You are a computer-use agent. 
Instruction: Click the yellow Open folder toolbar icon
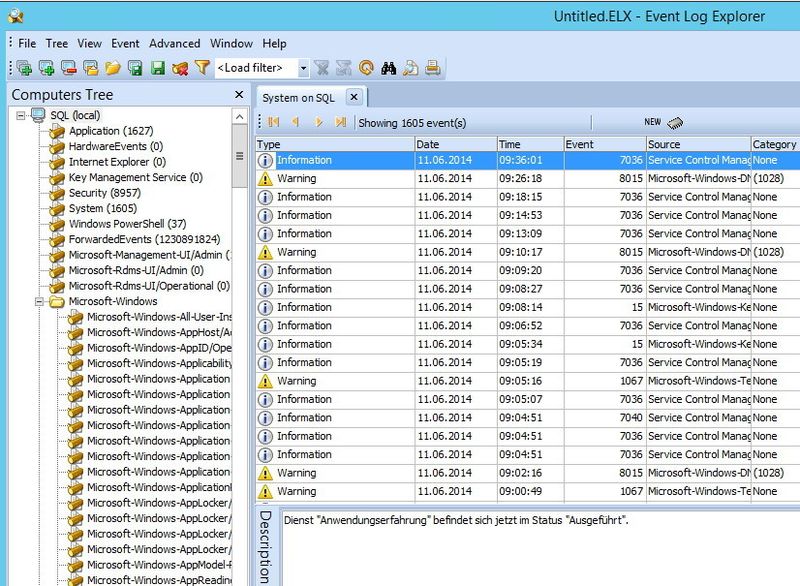point(113,68)
